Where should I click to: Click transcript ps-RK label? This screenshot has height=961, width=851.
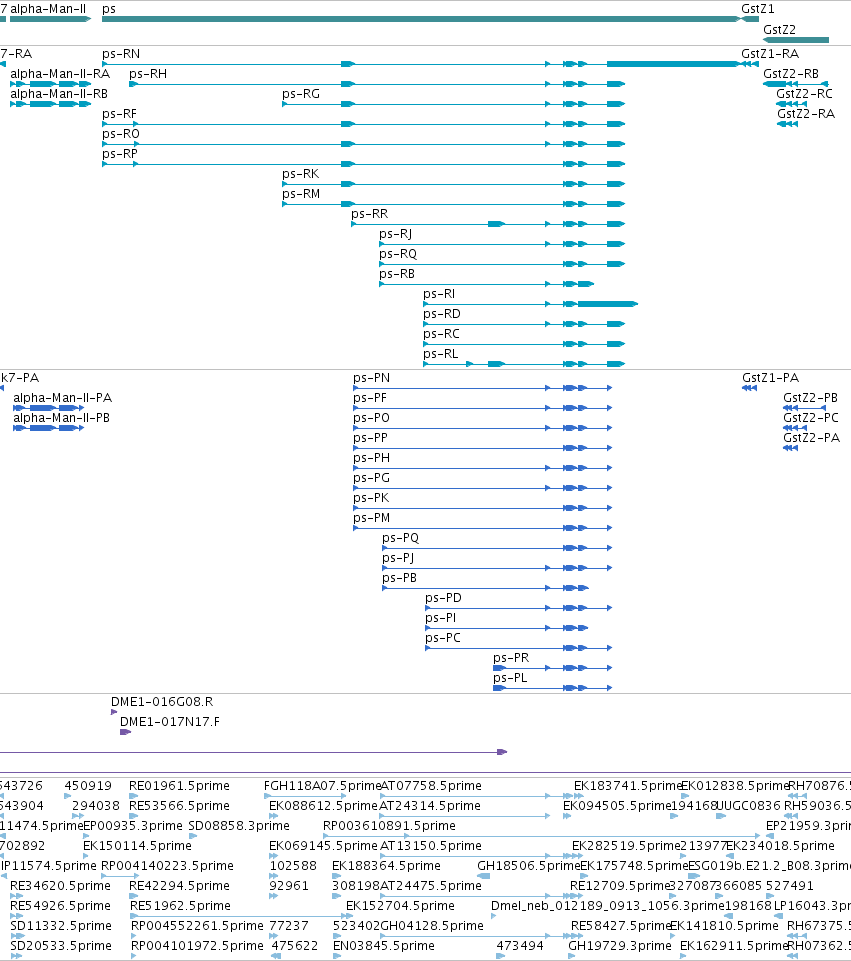click(301, 174)
